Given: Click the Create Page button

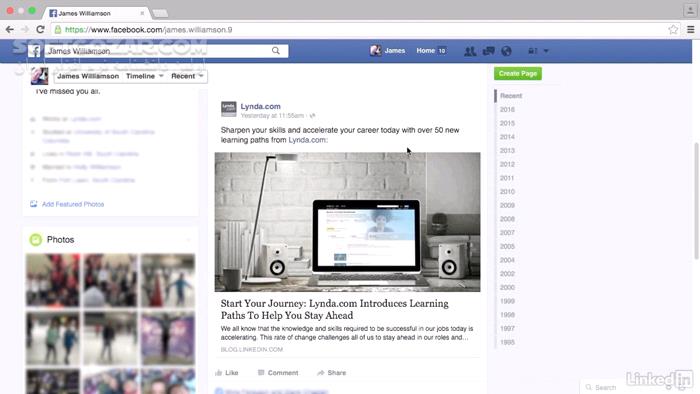Looking at the screenshot, I should point(518,74).
